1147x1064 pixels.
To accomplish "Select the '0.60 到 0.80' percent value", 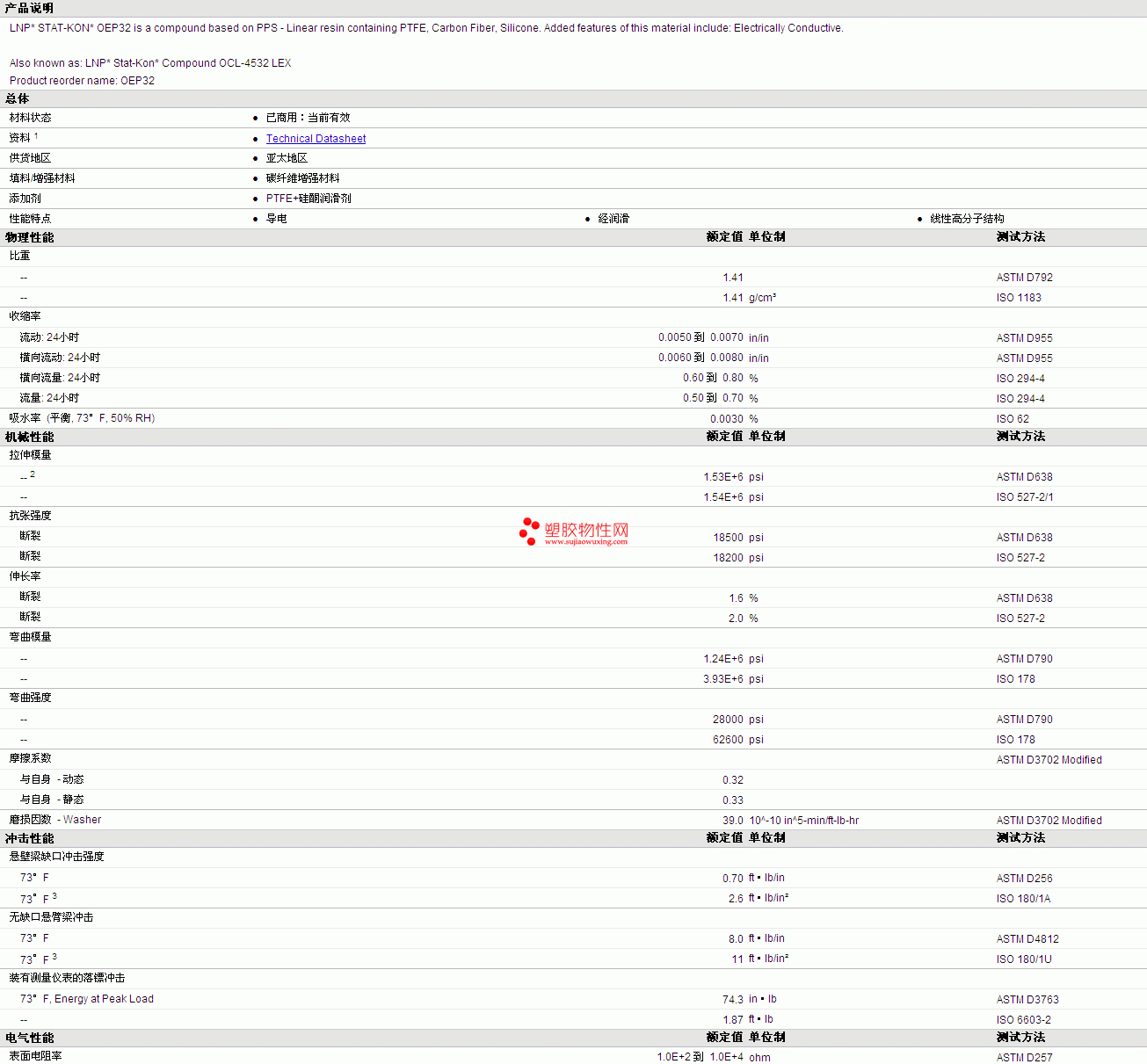I will point(713,378).
